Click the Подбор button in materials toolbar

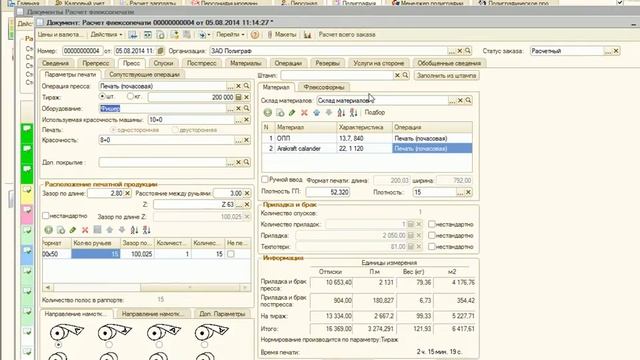[x=374, y=112]
